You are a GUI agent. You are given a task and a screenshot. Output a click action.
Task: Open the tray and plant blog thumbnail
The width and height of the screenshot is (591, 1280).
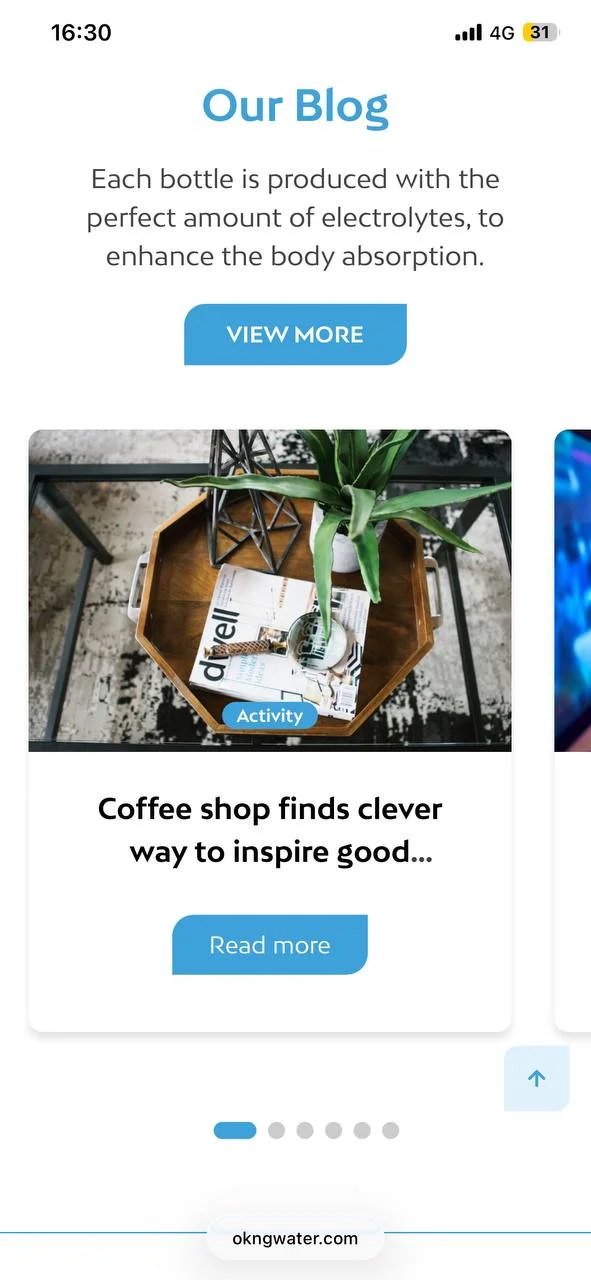coord(270,590)
